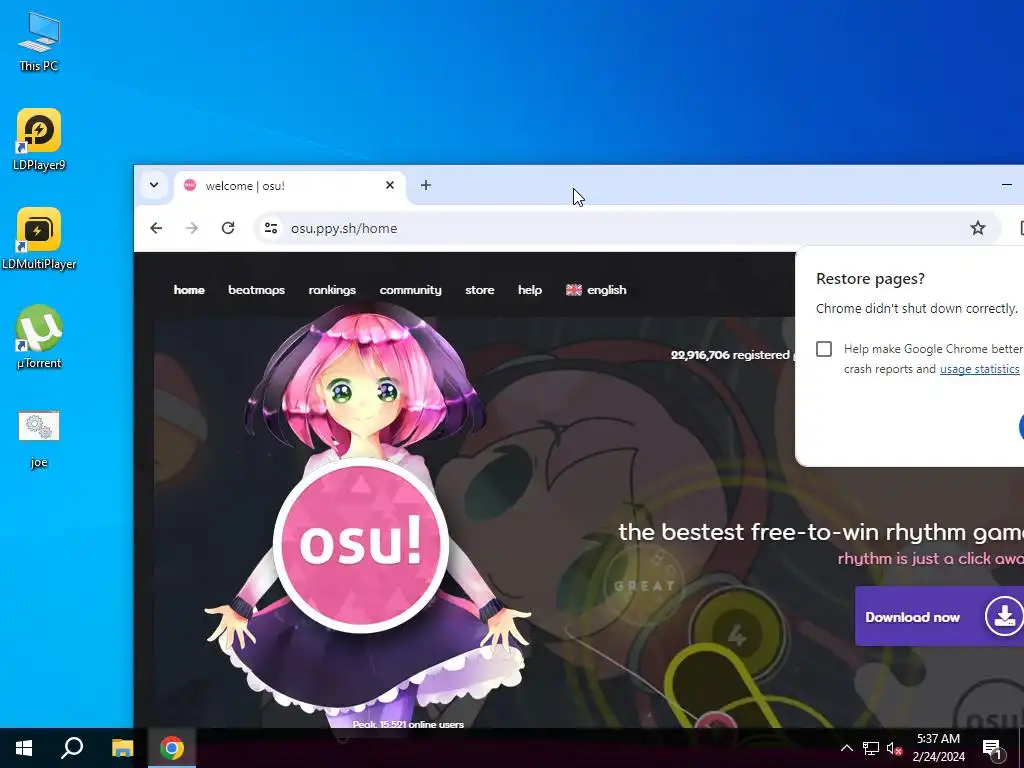Viewport: 1024px width, 768px height.
Task: Click the Download now button
Action: pos(939,616)
